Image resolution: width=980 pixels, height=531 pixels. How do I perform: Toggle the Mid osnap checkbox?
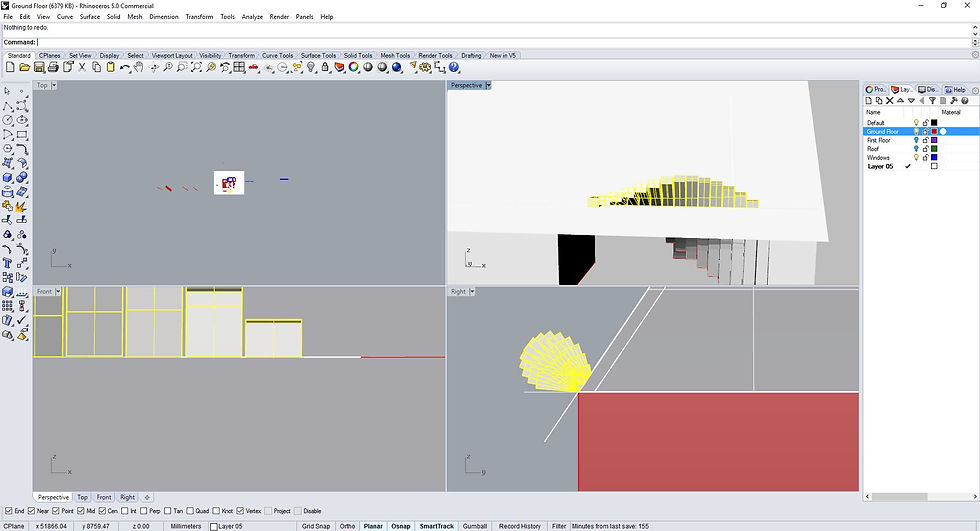[x=81, y=511]
